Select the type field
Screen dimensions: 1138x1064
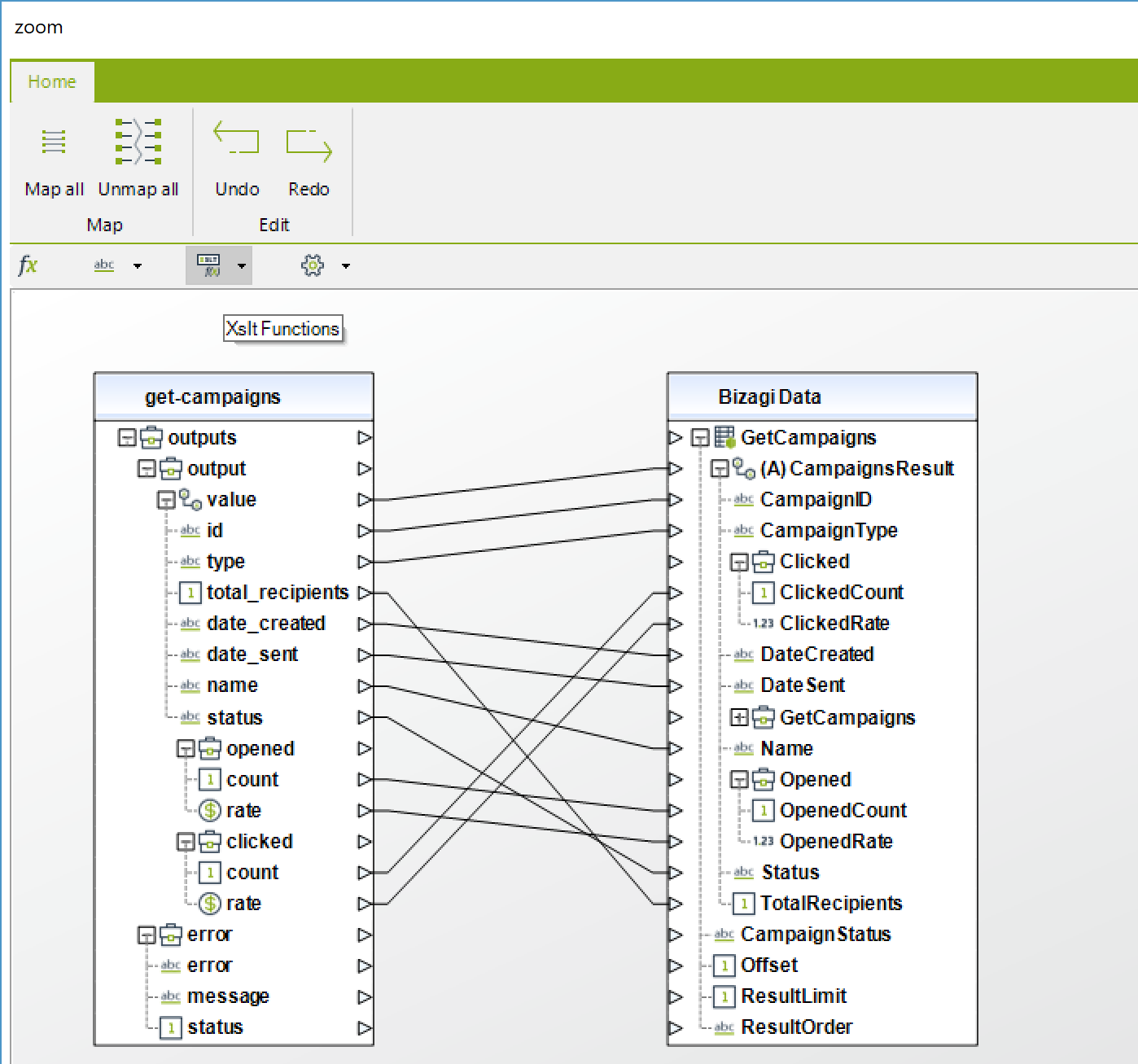tap(225, 562)
